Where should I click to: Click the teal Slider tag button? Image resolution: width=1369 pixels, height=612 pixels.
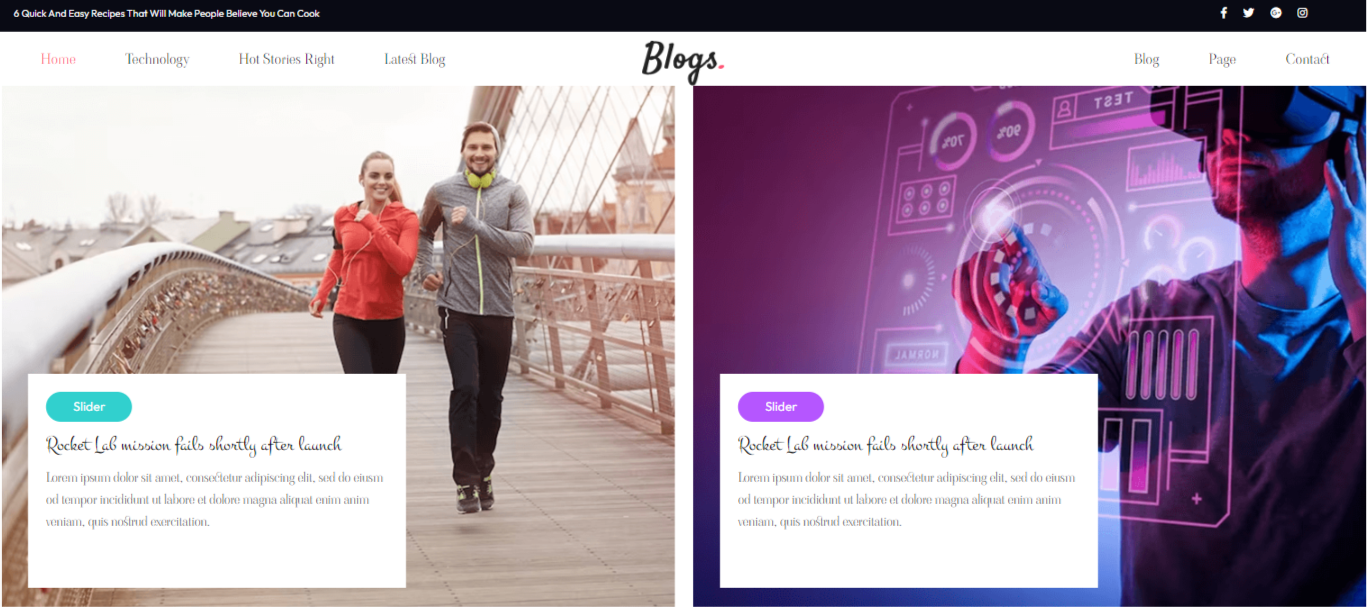point(89,407)
